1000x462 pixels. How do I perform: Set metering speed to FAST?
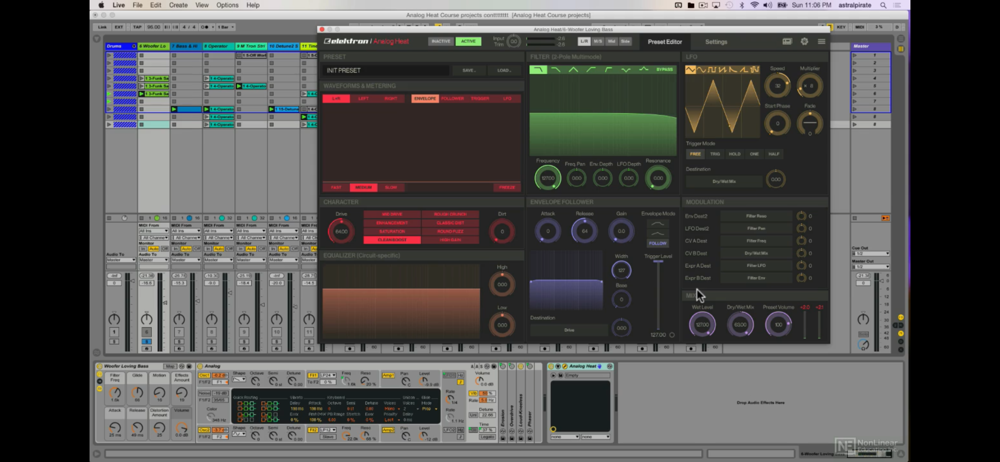pos(336,188)
